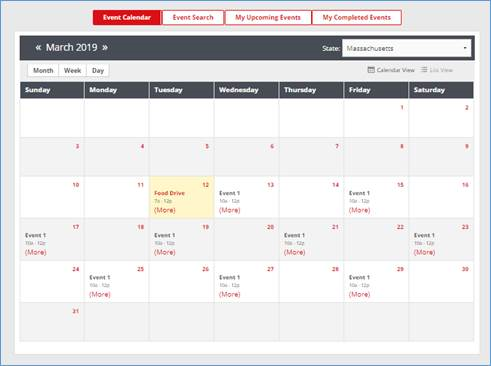The image size is (491, 366).
Task: Select date number 5 on Tuesday
Action: (x=207, y=146)
